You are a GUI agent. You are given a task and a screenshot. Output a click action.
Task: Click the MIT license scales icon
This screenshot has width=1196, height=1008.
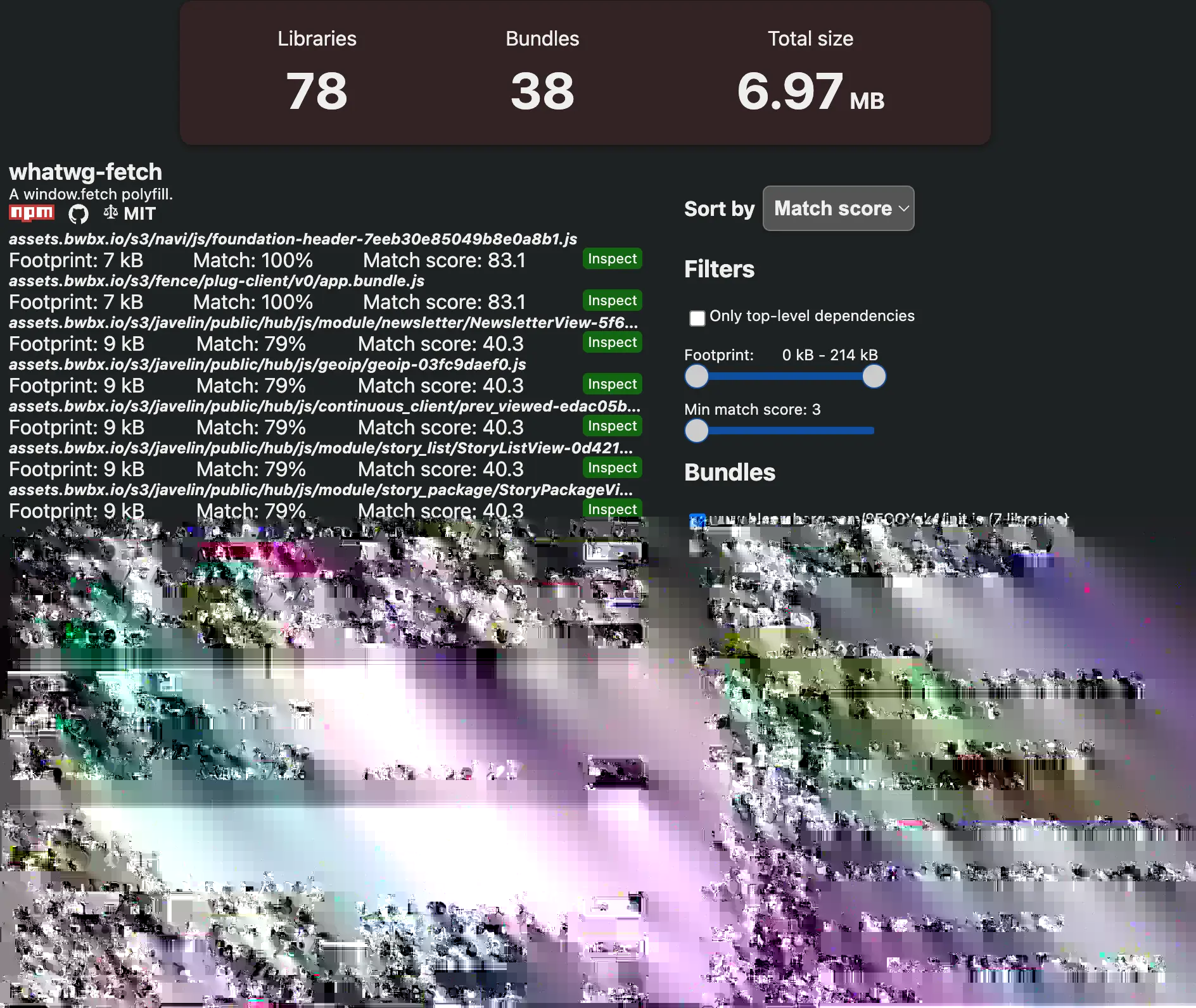pyautogui.click(x=110, y=213)
